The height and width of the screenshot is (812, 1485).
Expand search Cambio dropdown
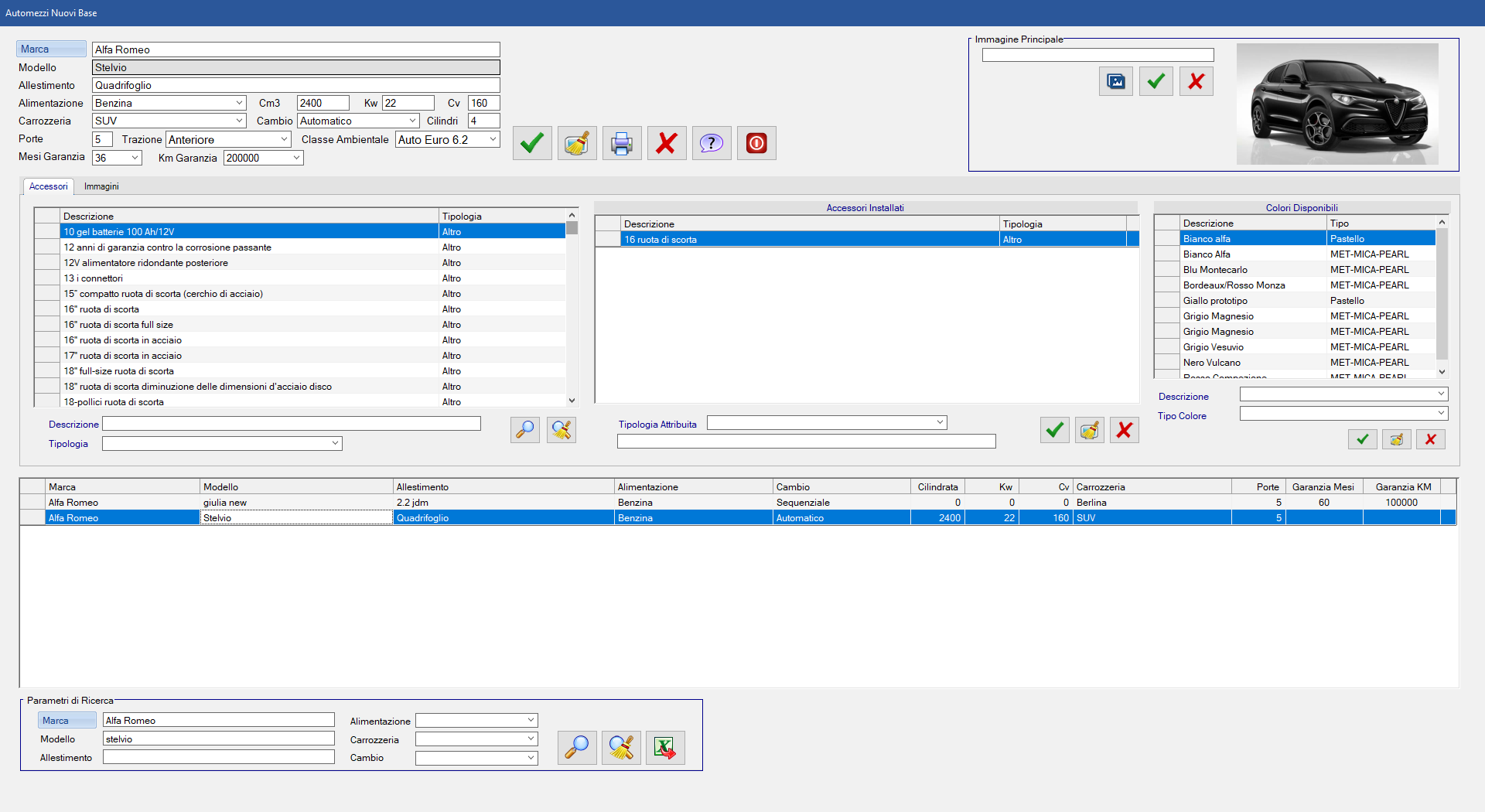pos(531,758)
